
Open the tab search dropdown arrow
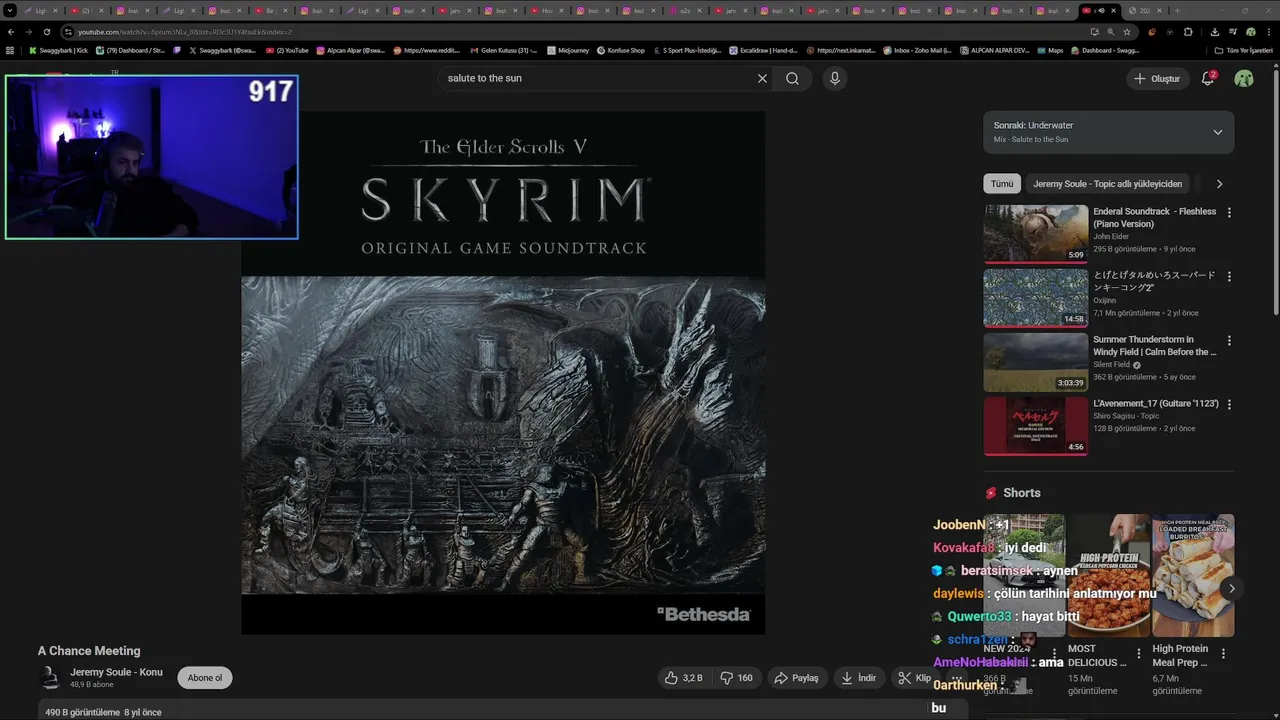tap(10, 10)
